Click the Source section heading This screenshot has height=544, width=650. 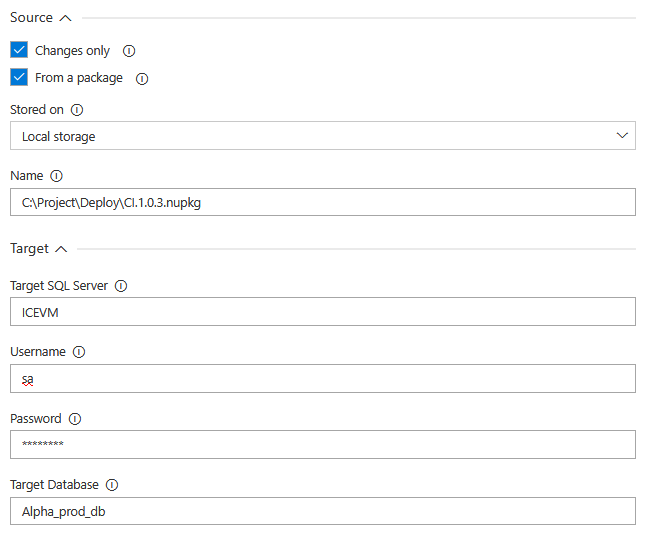coord(32,17)
